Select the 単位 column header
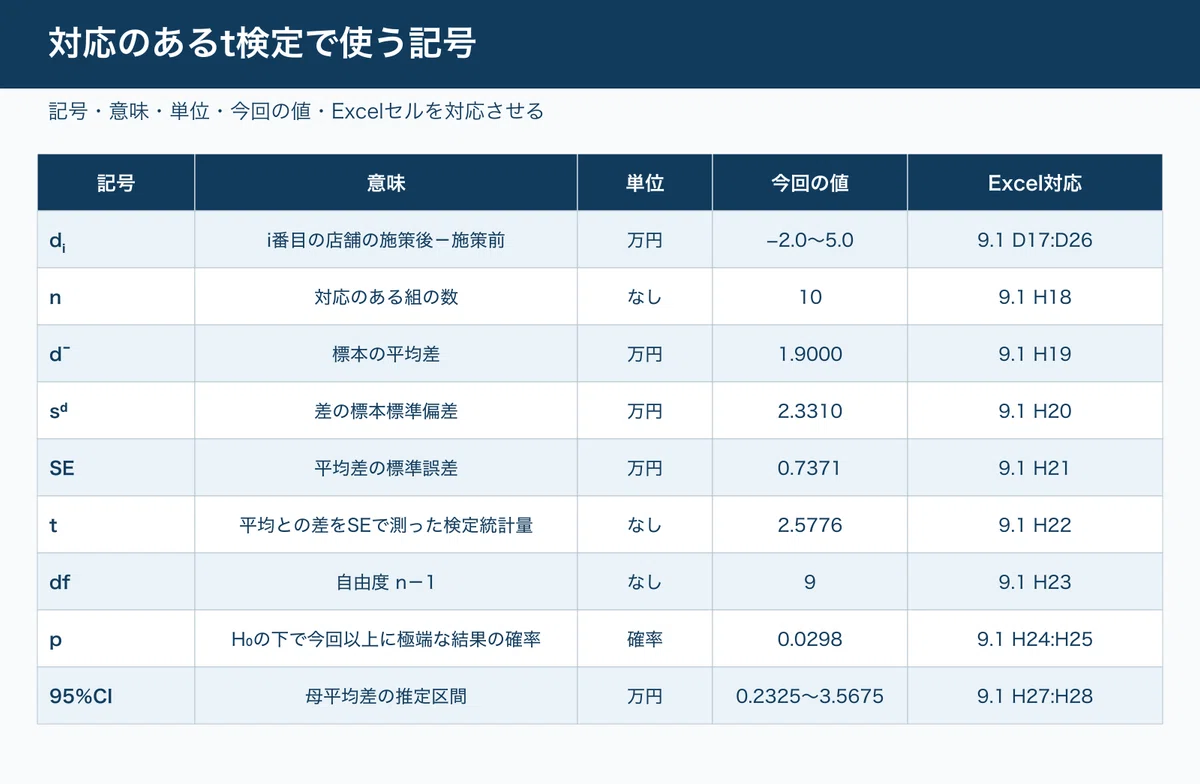This screenshot has height=784, width=1200. pyautogui.click(x=645, y=182)
